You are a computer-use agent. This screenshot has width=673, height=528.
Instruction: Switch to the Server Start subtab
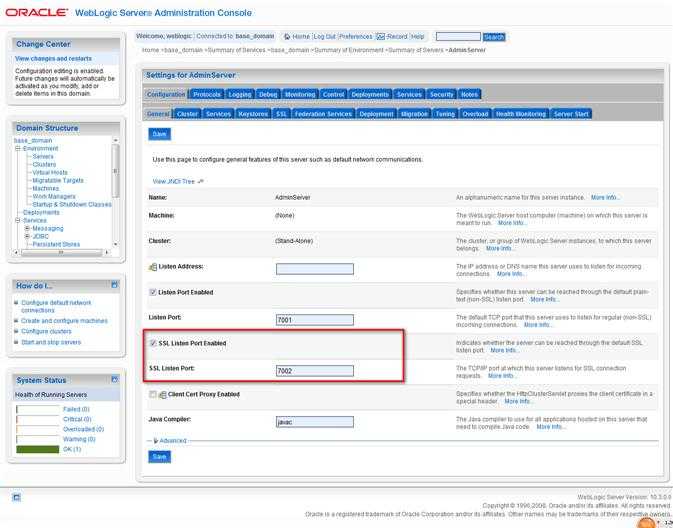571,114
